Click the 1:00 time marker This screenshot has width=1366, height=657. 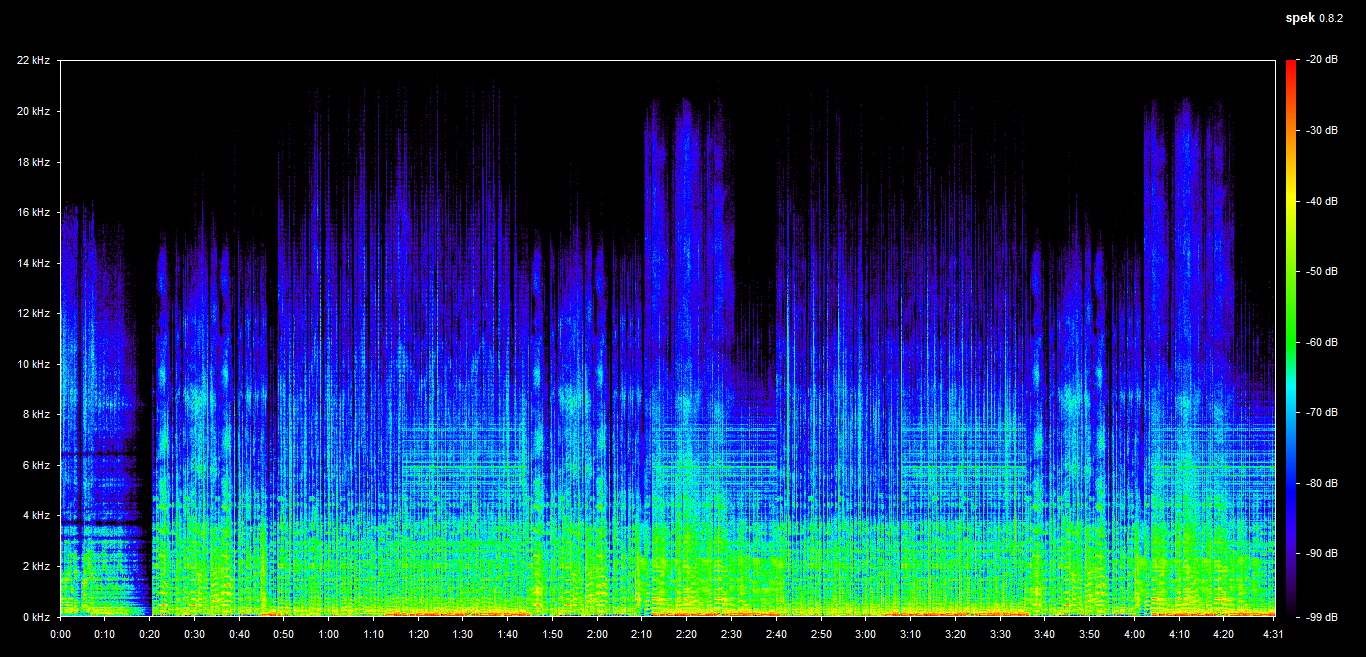pyautogui.click(x=329, y=634)
